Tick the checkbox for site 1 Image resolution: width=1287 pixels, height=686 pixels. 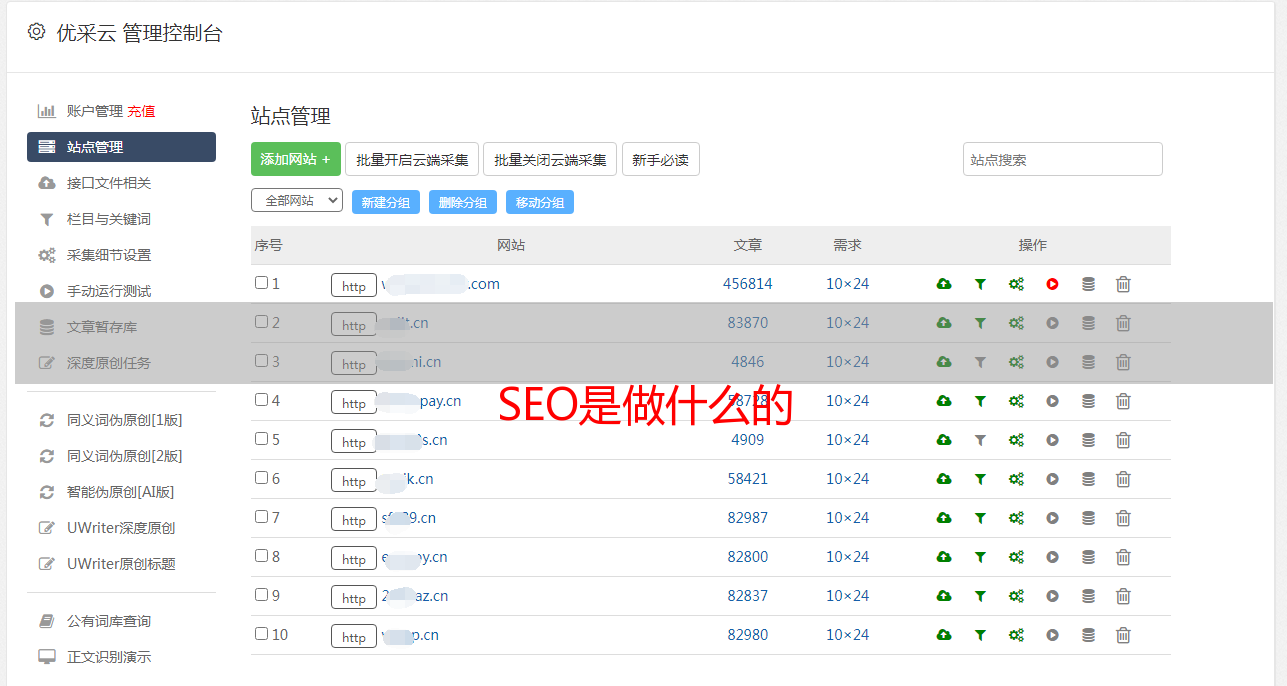(x=261, y=283)
